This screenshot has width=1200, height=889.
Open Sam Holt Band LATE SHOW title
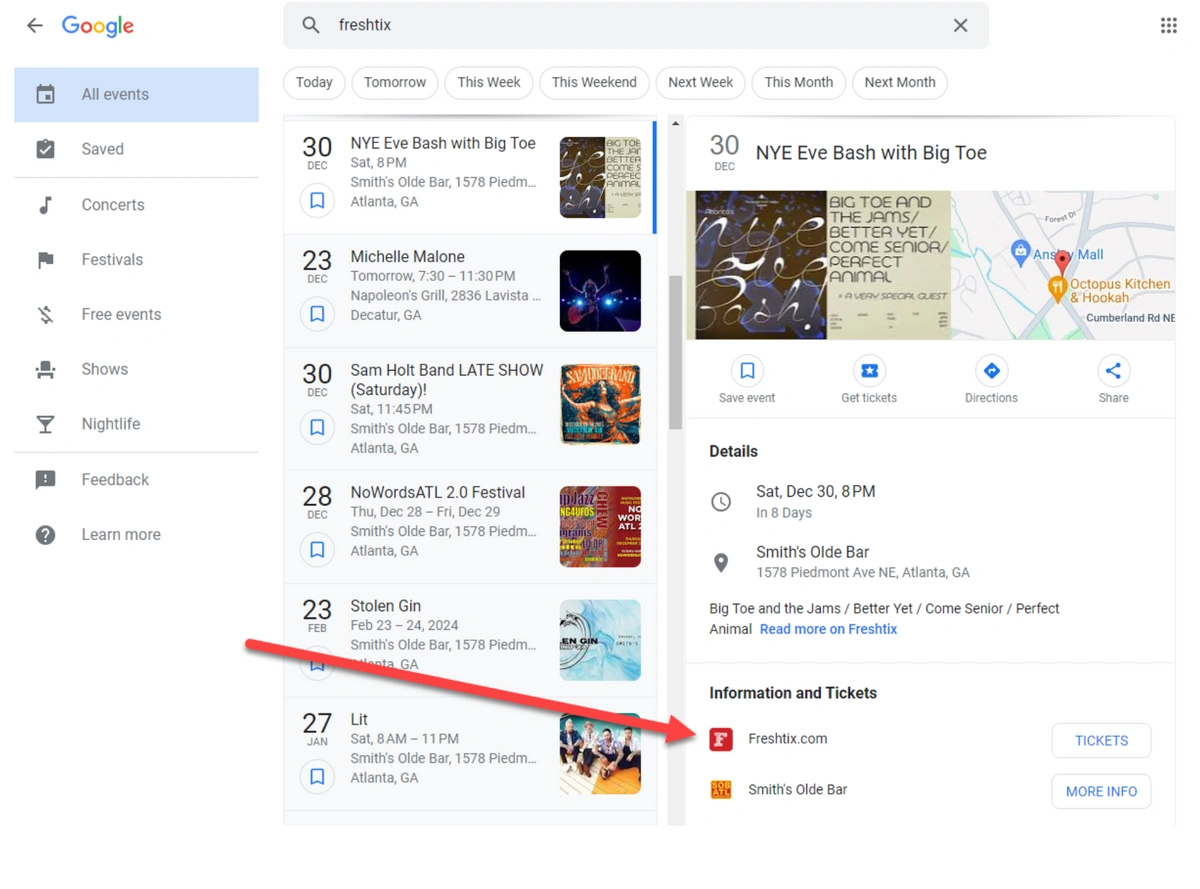[x=447, y=379]
